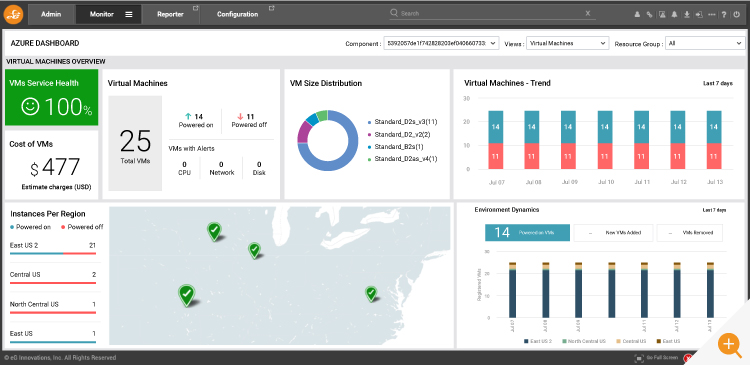750x365 pixels.
Task: Click the bell alerts icon
Action: 674,14
